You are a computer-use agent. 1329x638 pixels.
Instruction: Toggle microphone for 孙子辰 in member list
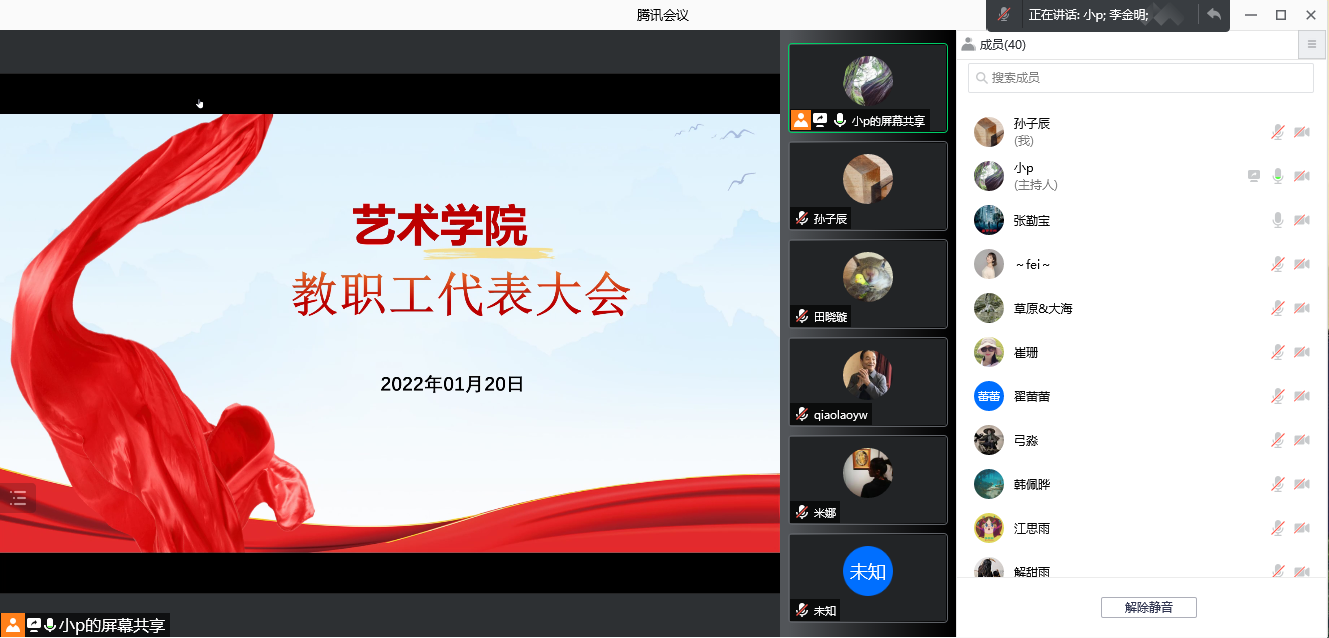click(1277, 132)
